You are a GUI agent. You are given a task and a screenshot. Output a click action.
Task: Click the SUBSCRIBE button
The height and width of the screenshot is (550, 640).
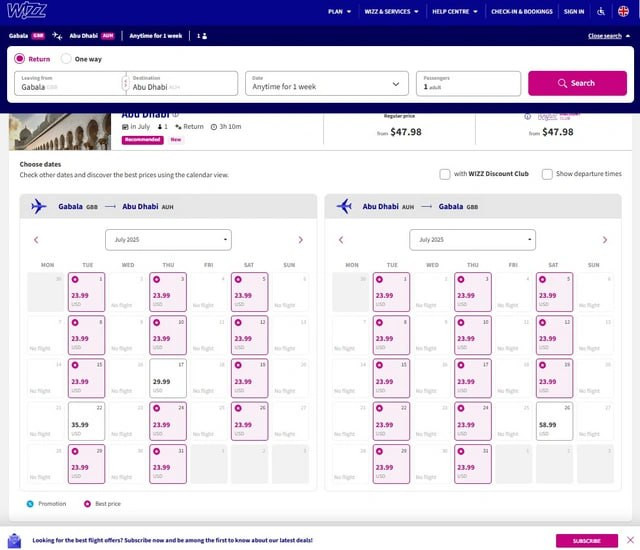click(587, 541)
